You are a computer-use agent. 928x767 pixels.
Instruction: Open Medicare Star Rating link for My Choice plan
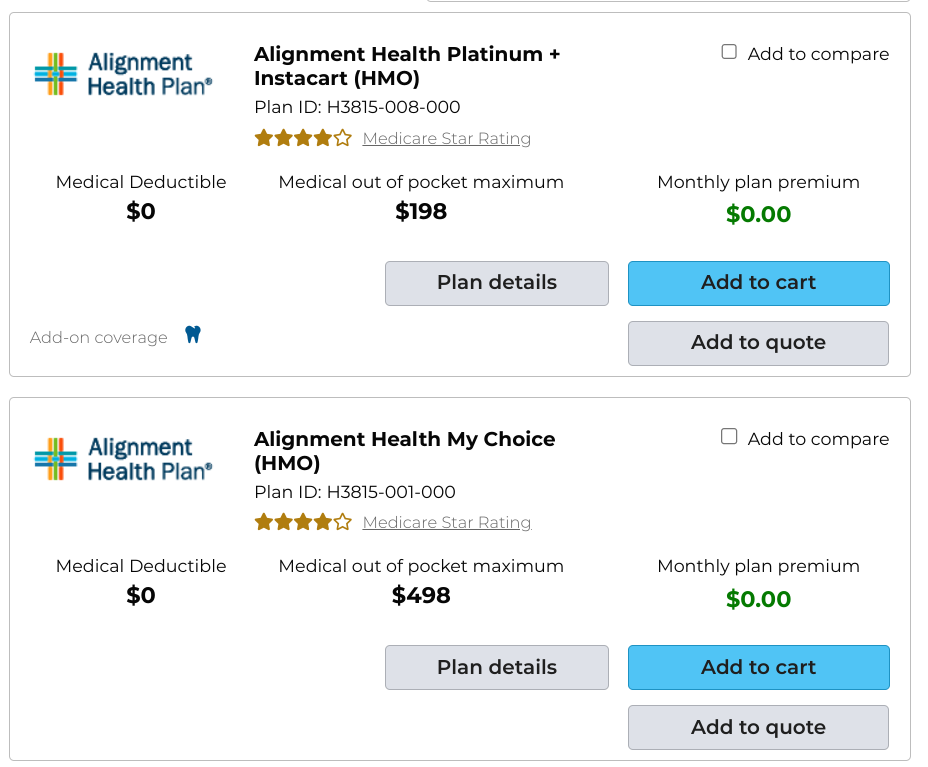(x=447, y=523)
